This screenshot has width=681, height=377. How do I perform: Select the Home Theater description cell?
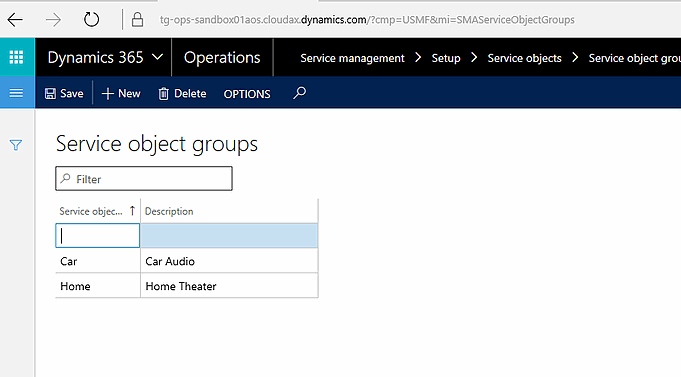[x=229, y=286]
